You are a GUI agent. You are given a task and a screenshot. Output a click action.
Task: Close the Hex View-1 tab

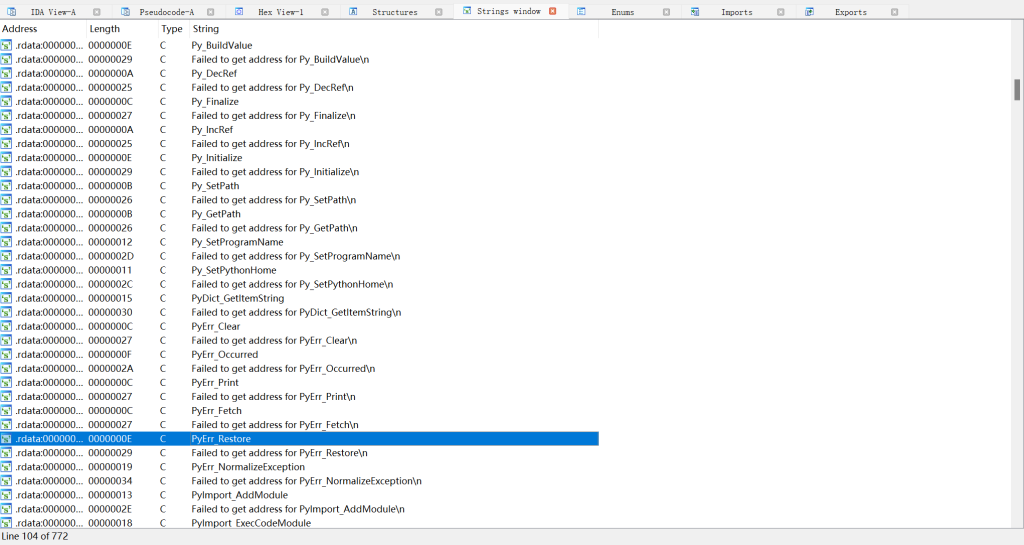pyautogui.click(x=324, y=12)
